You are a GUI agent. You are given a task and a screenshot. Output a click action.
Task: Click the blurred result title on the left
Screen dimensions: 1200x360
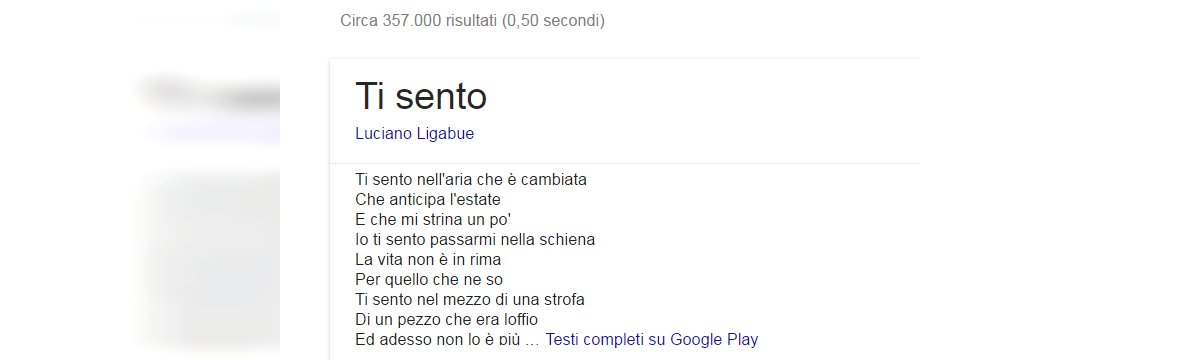[210, 93]
